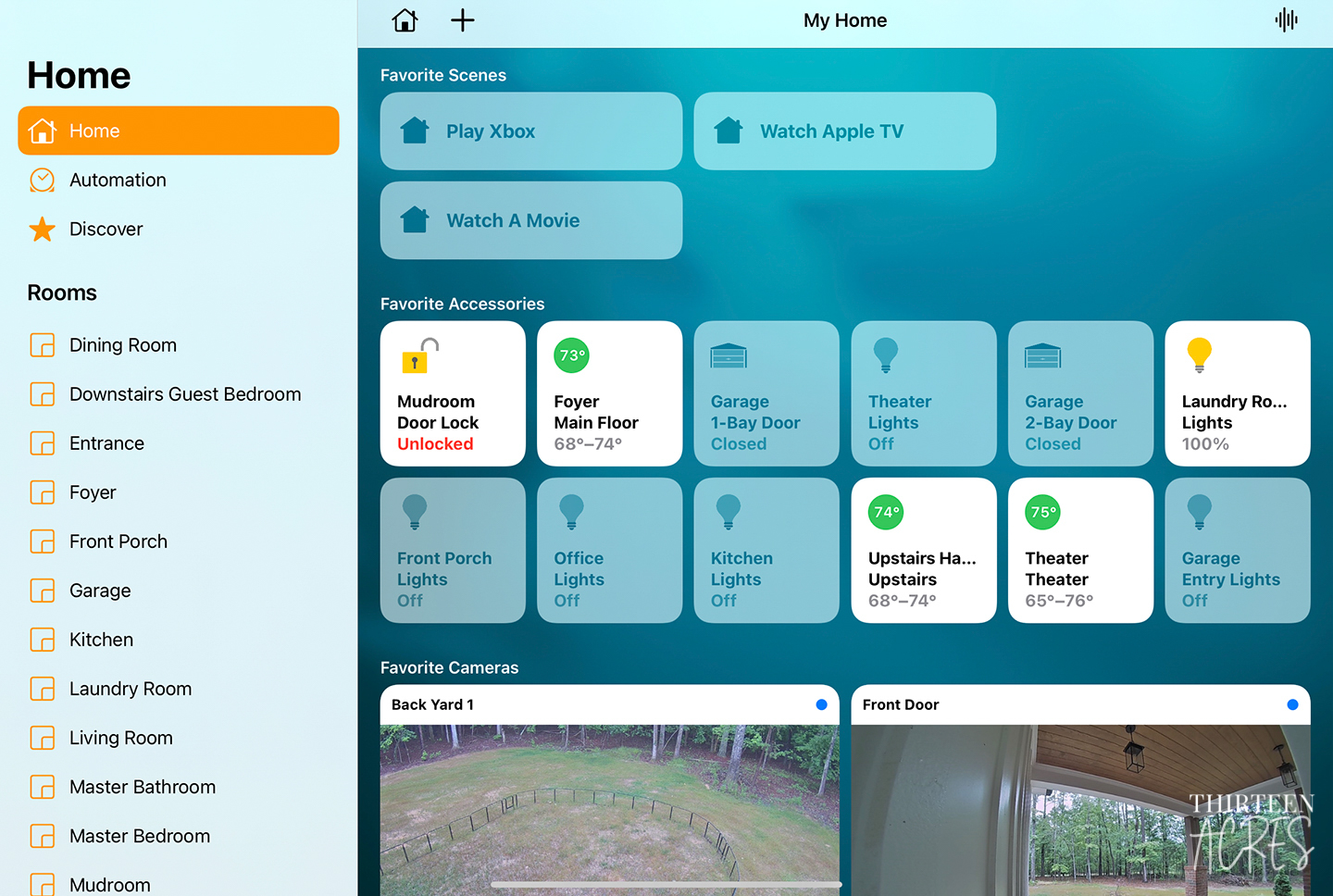Click the Dining Room room icon
The image size is (1333, 896).
click(x=43, y=345)
